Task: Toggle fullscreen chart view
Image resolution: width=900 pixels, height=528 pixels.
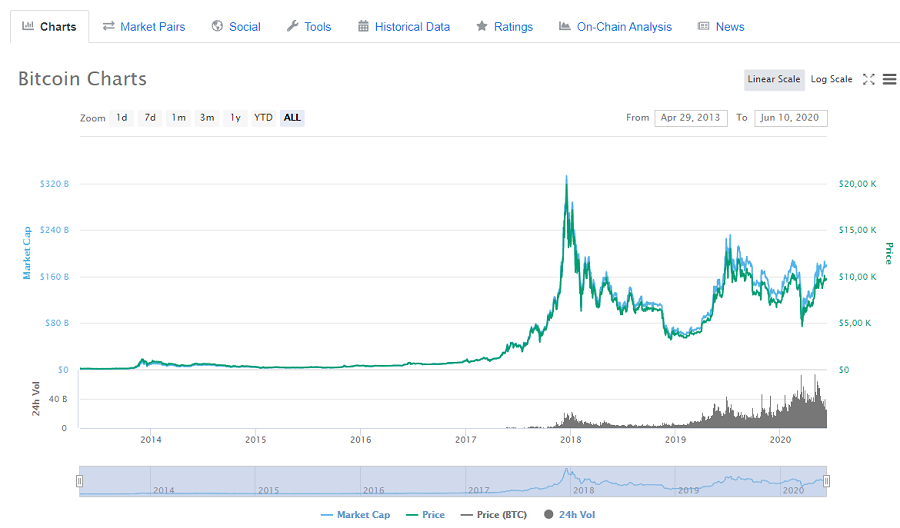Action: (868, 79)
